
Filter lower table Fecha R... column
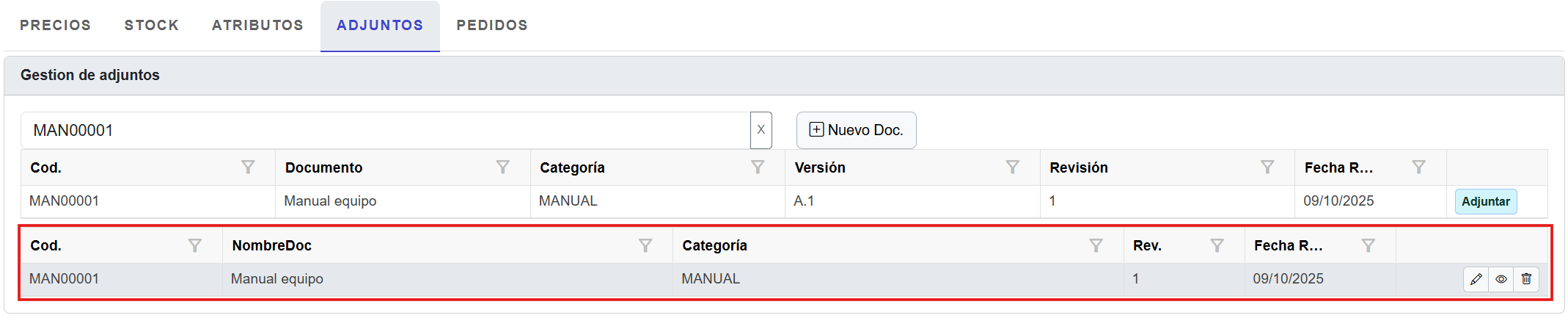point(1368,245)
